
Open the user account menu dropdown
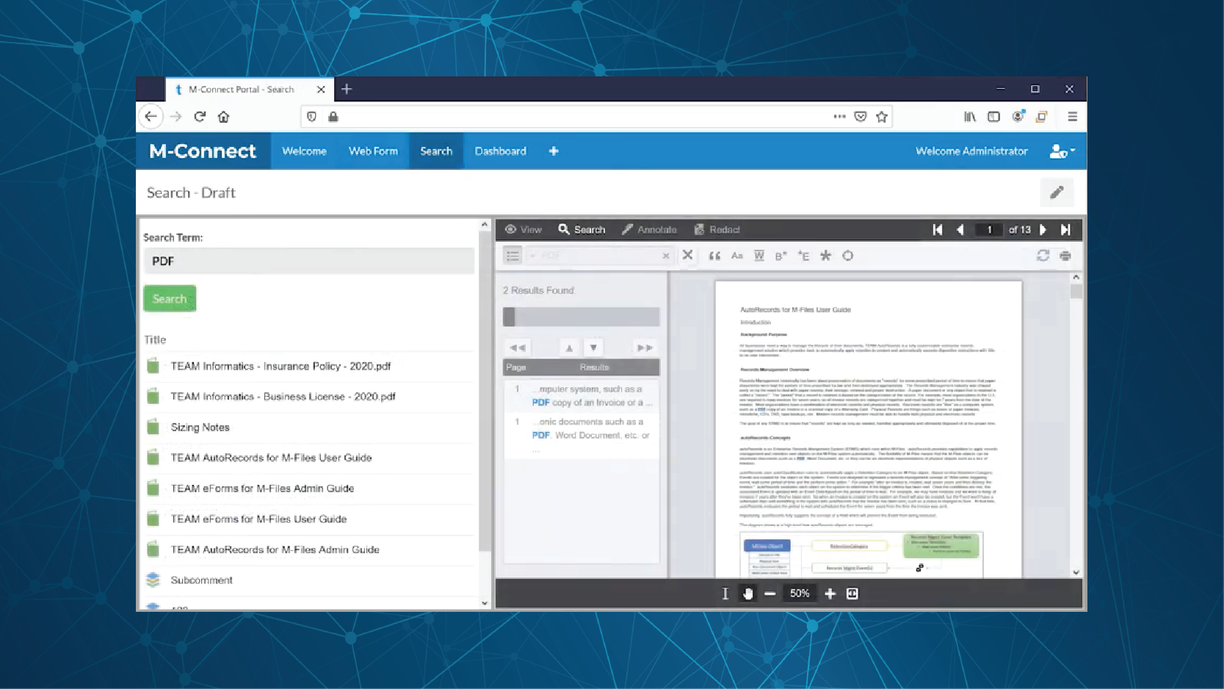tap(1062, 152)
